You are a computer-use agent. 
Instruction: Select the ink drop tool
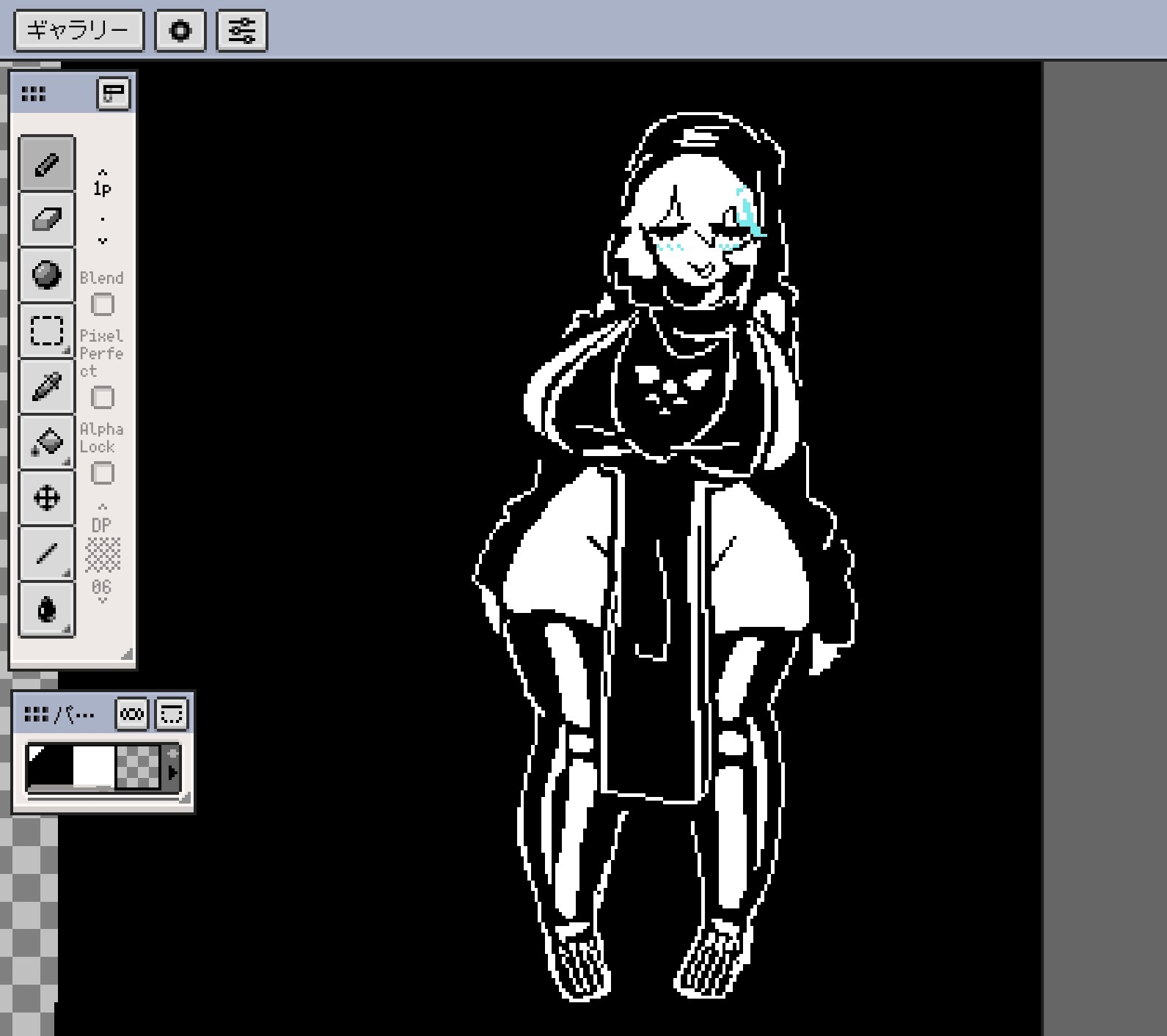pos(46,609)
